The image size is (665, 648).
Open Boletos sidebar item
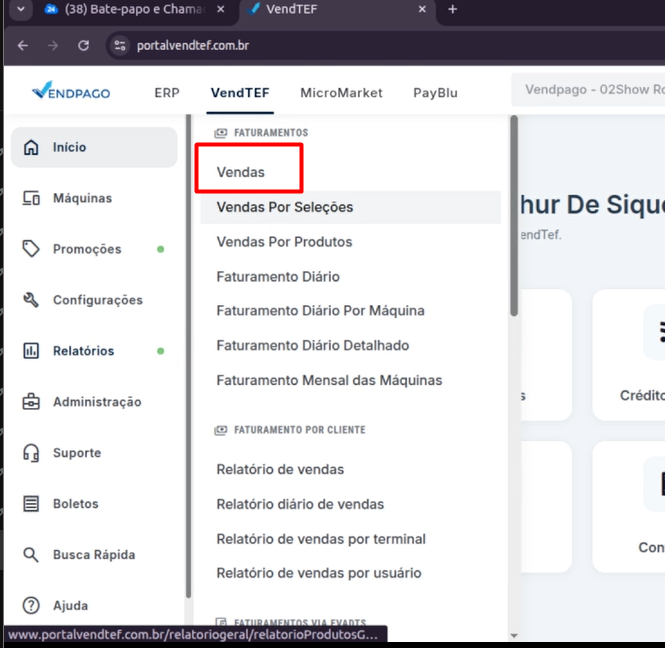(94, 503)
